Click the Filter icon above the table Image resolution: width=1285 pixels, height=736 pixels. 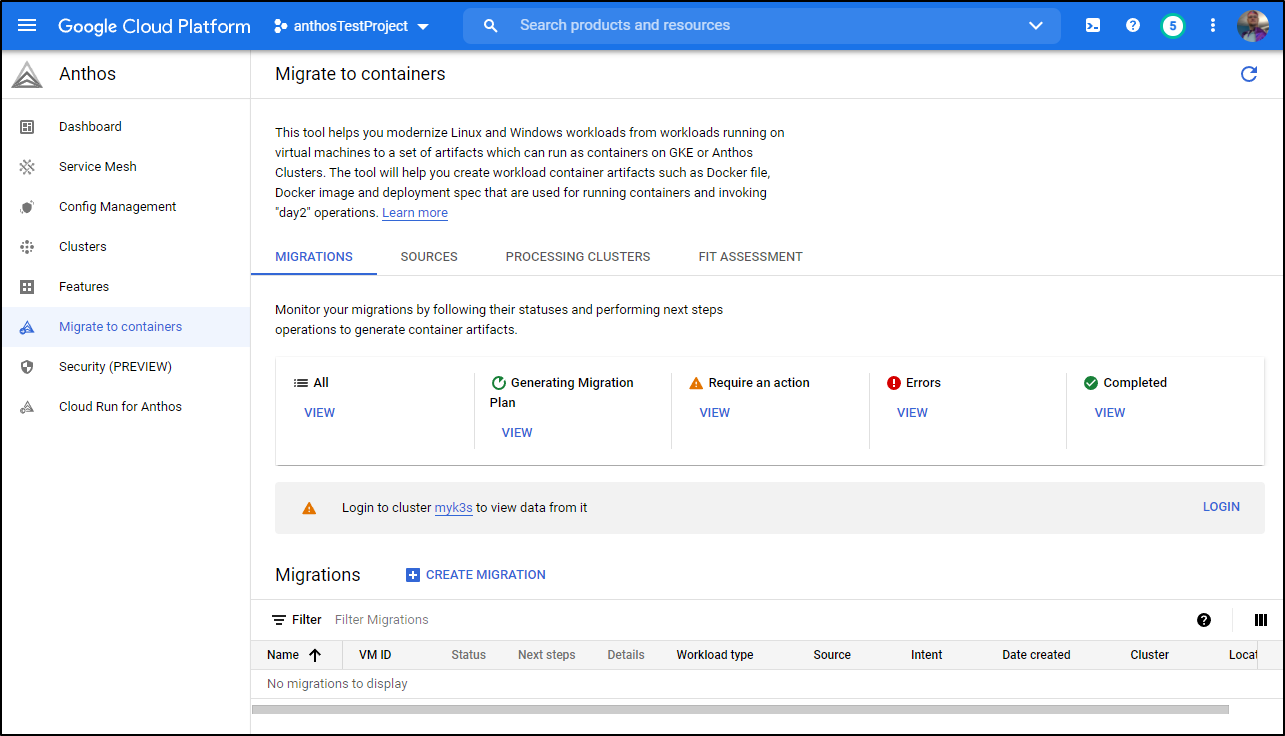pos(279,620)
